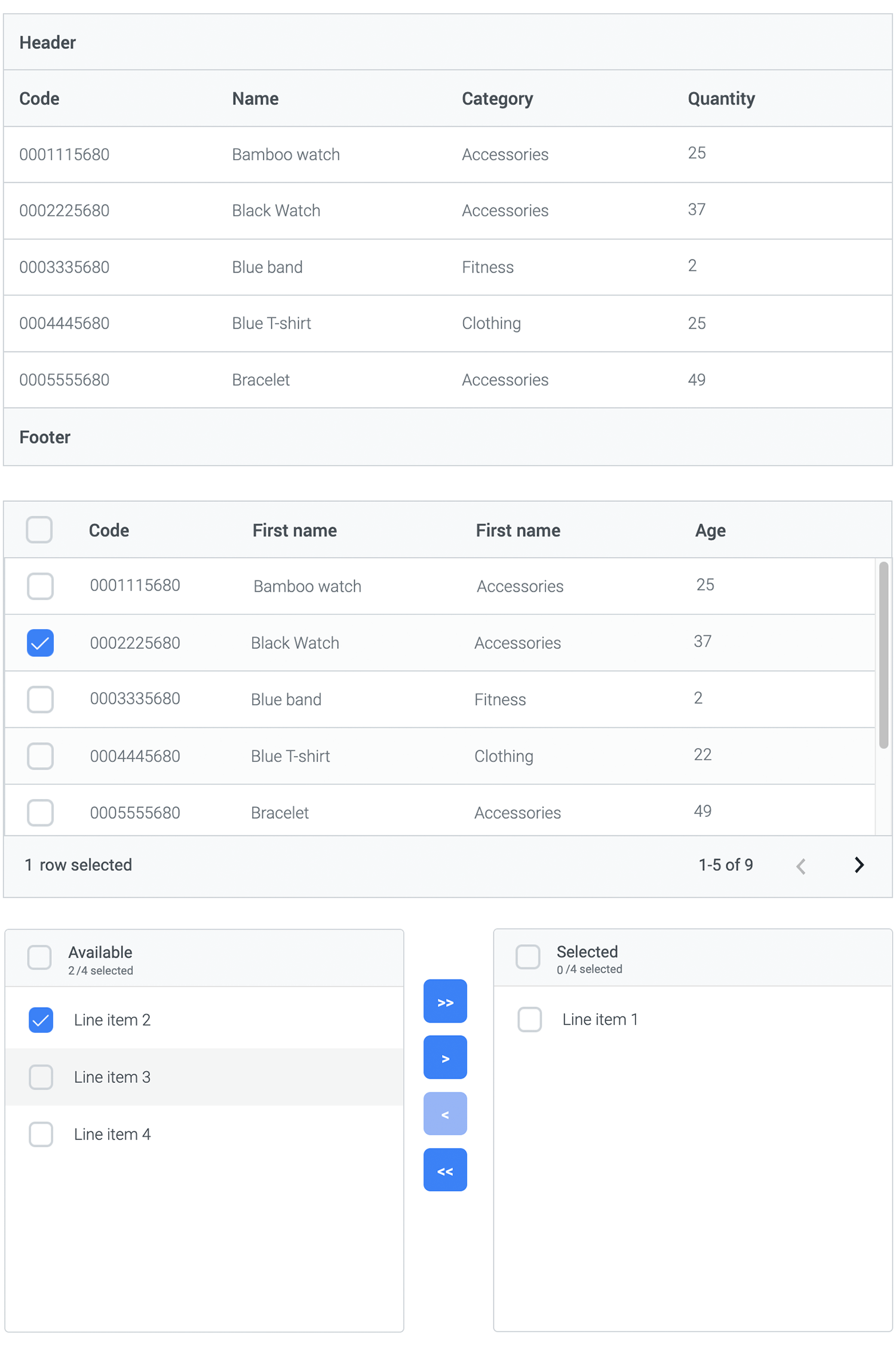
Task: Uncheck Line item 2 checkbox
Action: click(x=41, y=1020)
